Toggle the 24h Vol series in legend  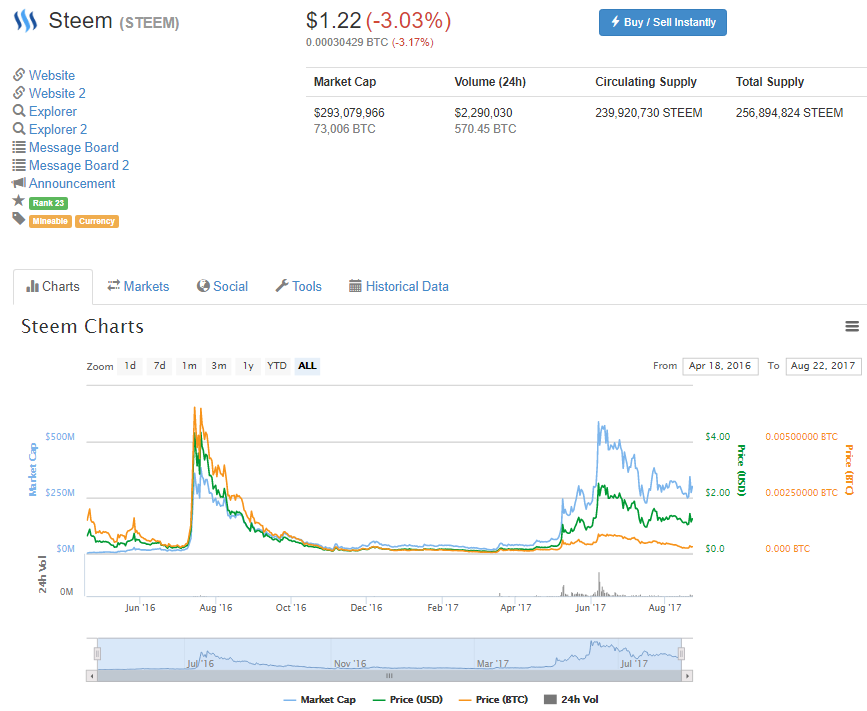pos(571,699)
